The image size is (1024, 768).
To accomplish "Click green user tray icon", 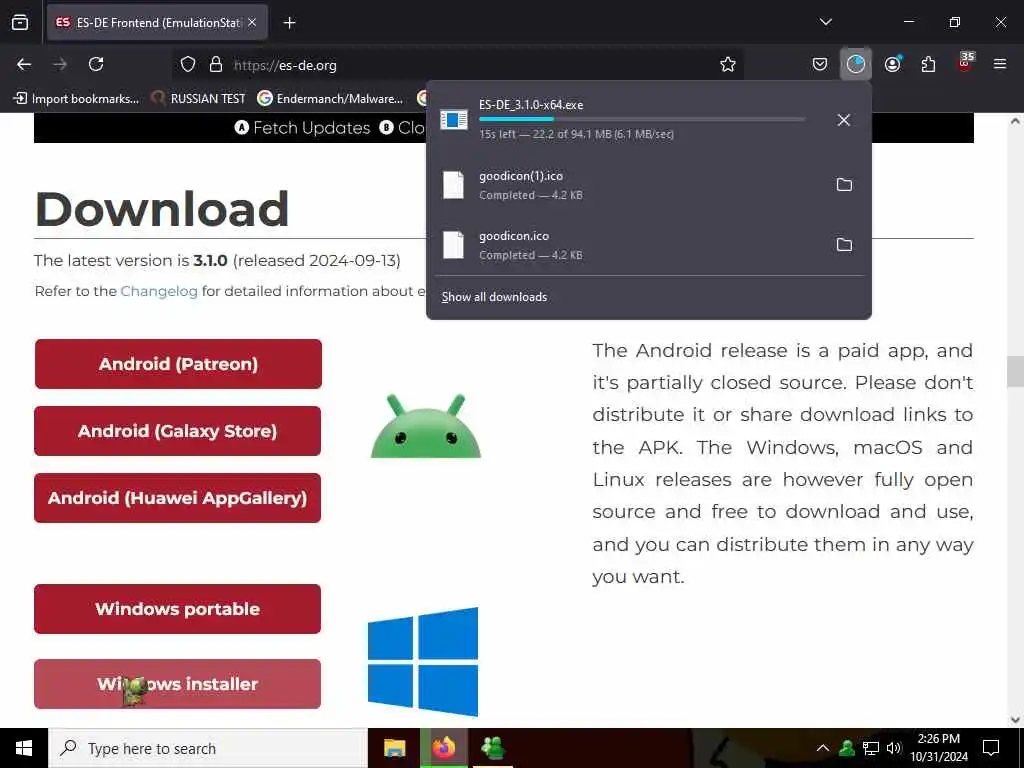I will 847,748.
